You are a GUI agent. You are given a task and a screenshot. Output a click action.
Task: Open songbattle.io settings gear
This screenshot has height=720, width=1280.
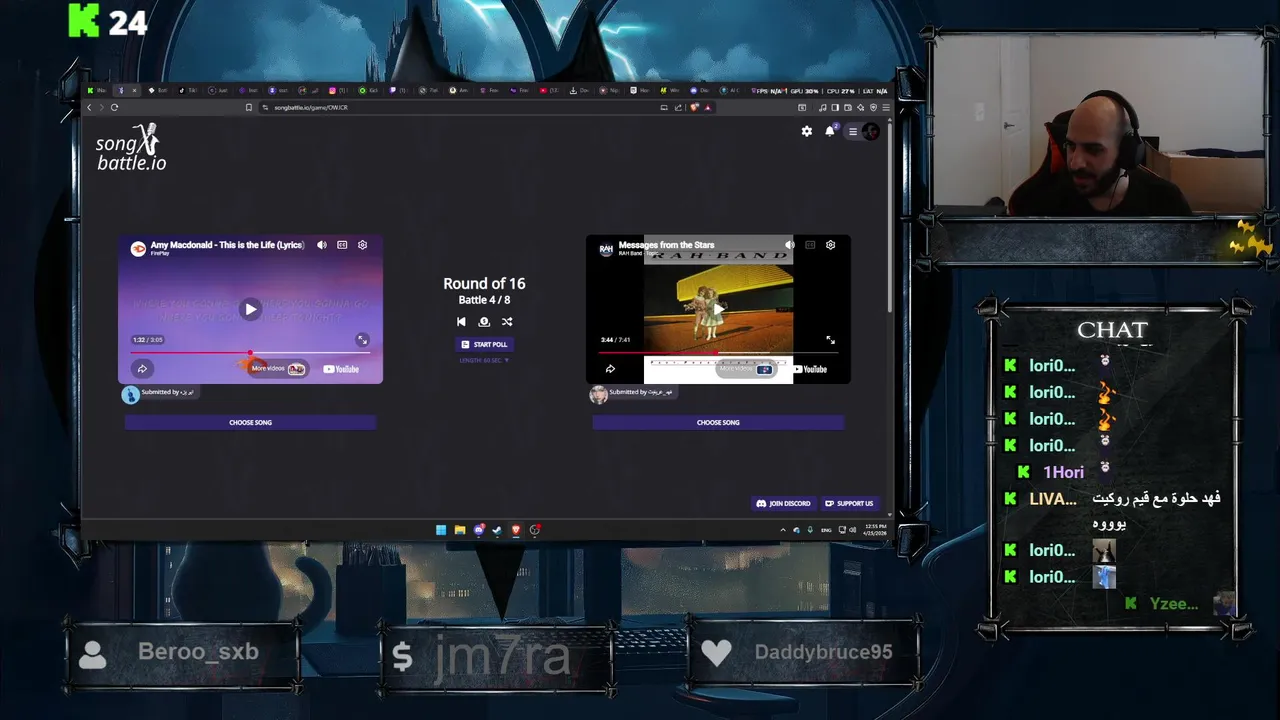tap(807, 131)
